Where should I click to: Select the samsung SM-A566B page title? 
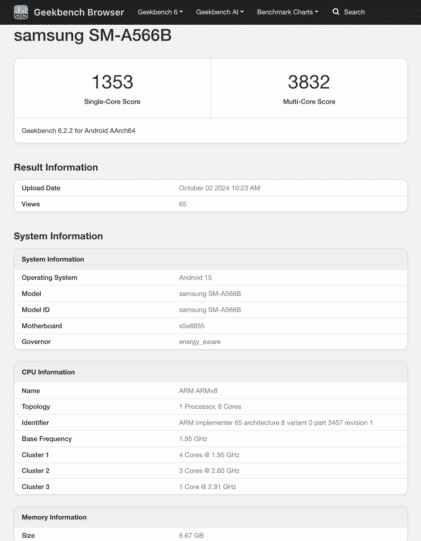[92, 35]
